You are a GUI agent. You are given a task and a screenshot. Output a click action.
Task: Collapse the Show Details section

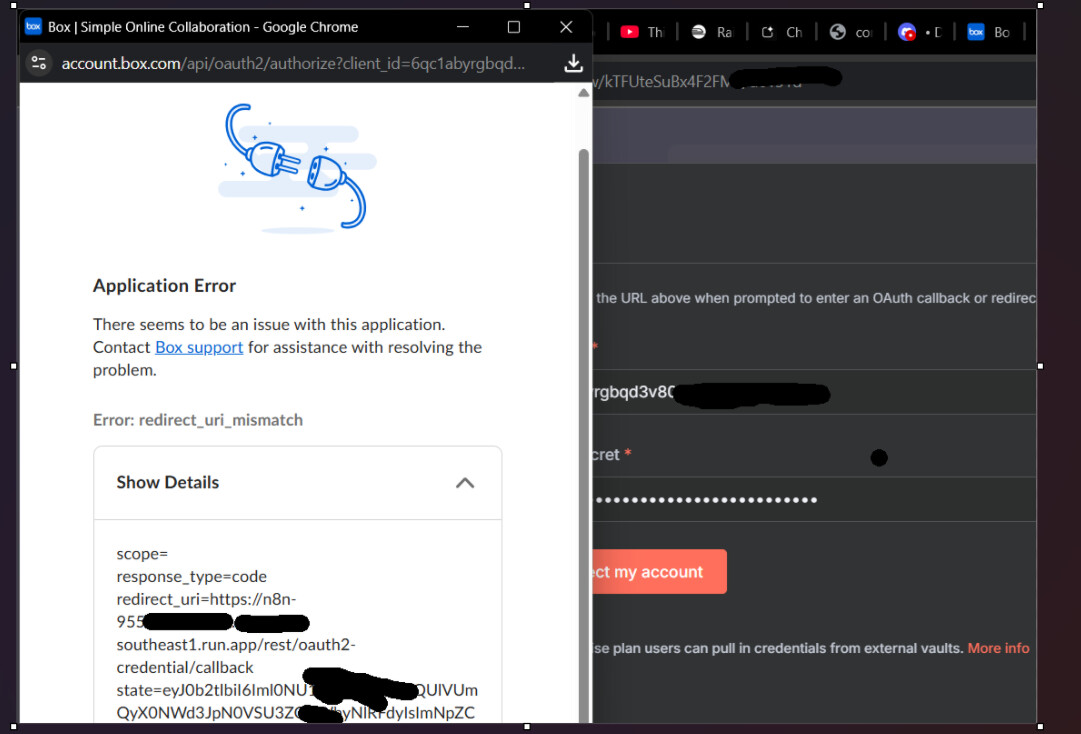(x=464, y=482)
